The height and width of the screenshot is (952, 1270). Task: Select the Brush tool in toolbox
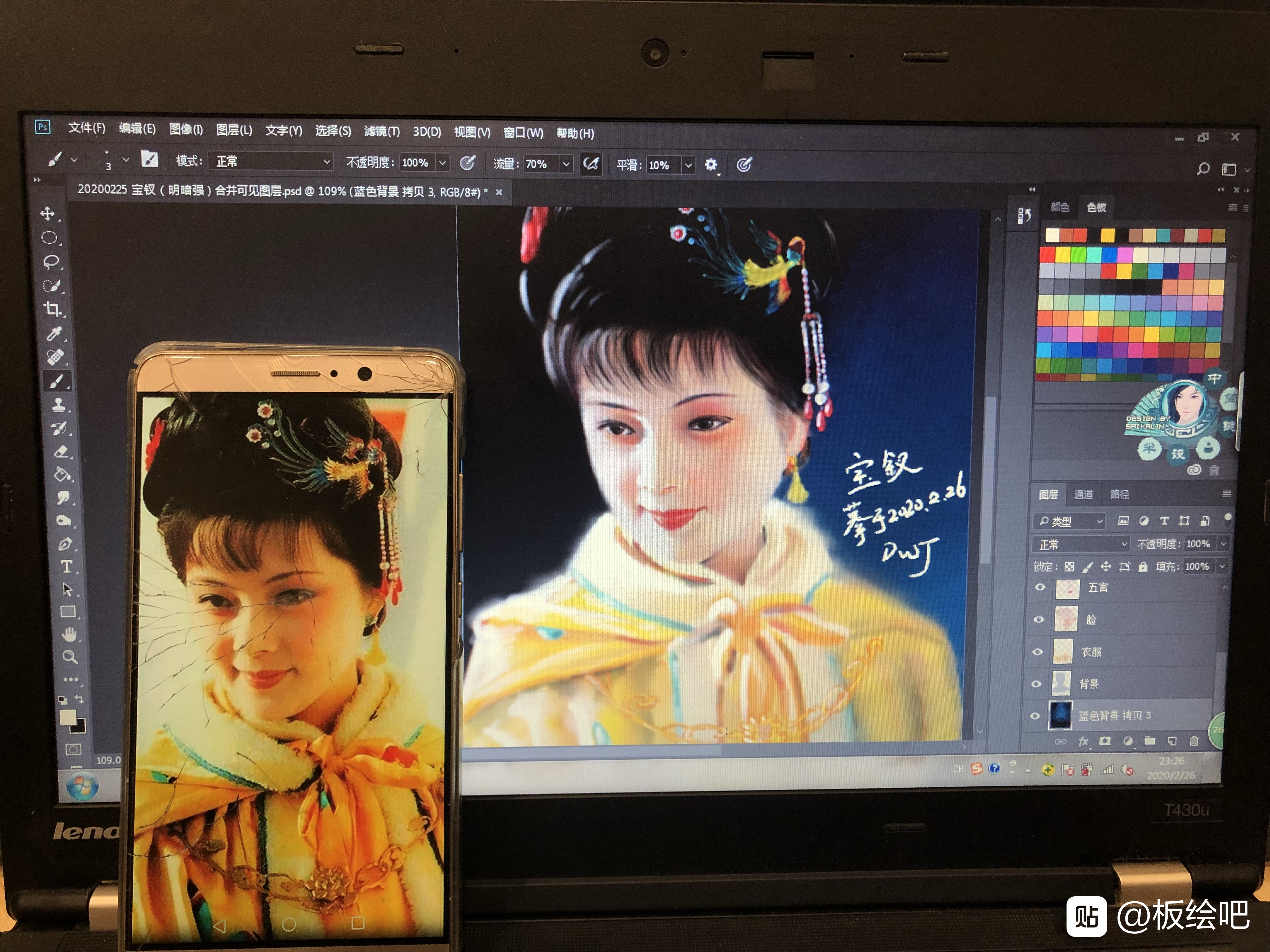pyautogui.click(x=57, y=381)
